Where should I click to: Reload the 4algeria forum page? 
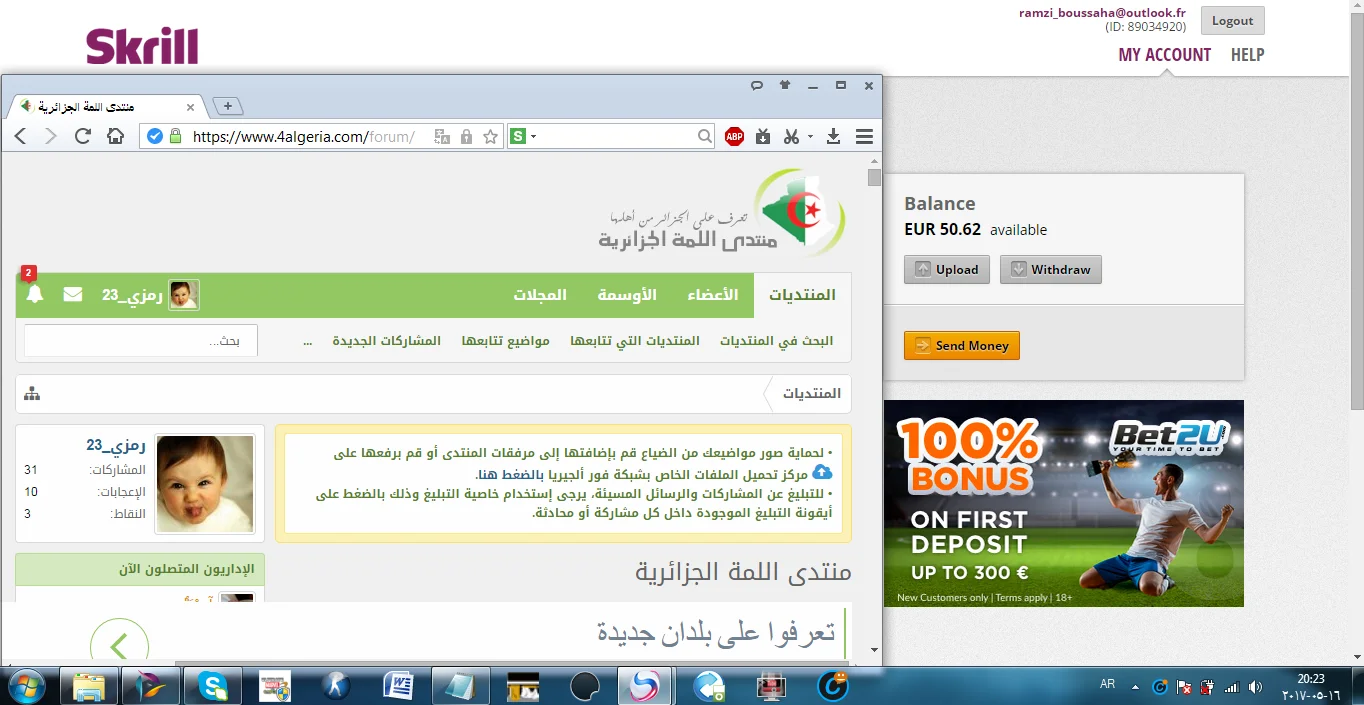tap(83, 136)
